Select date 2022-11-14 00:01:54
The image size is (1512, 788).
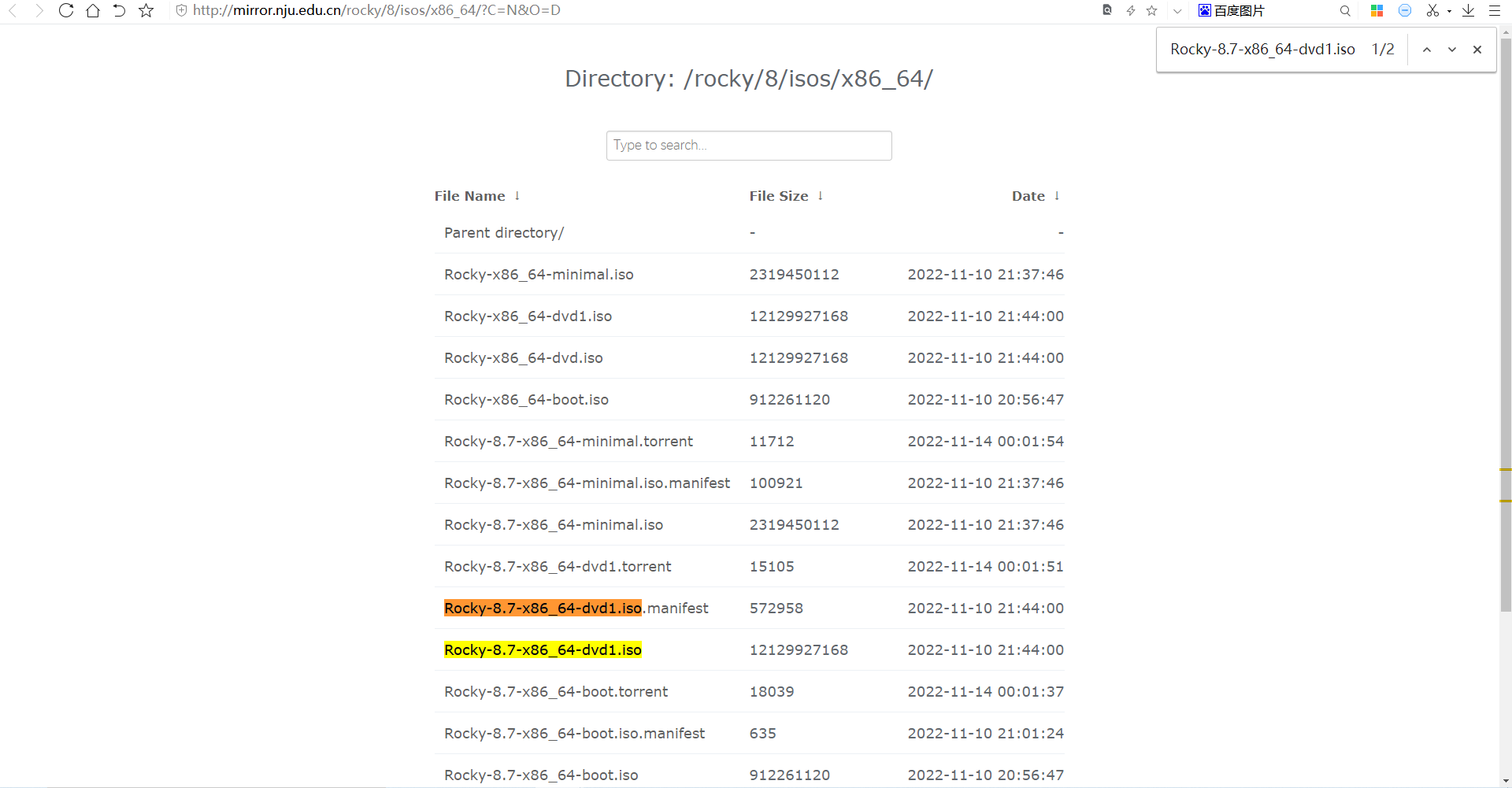click(x=985, y=442)
